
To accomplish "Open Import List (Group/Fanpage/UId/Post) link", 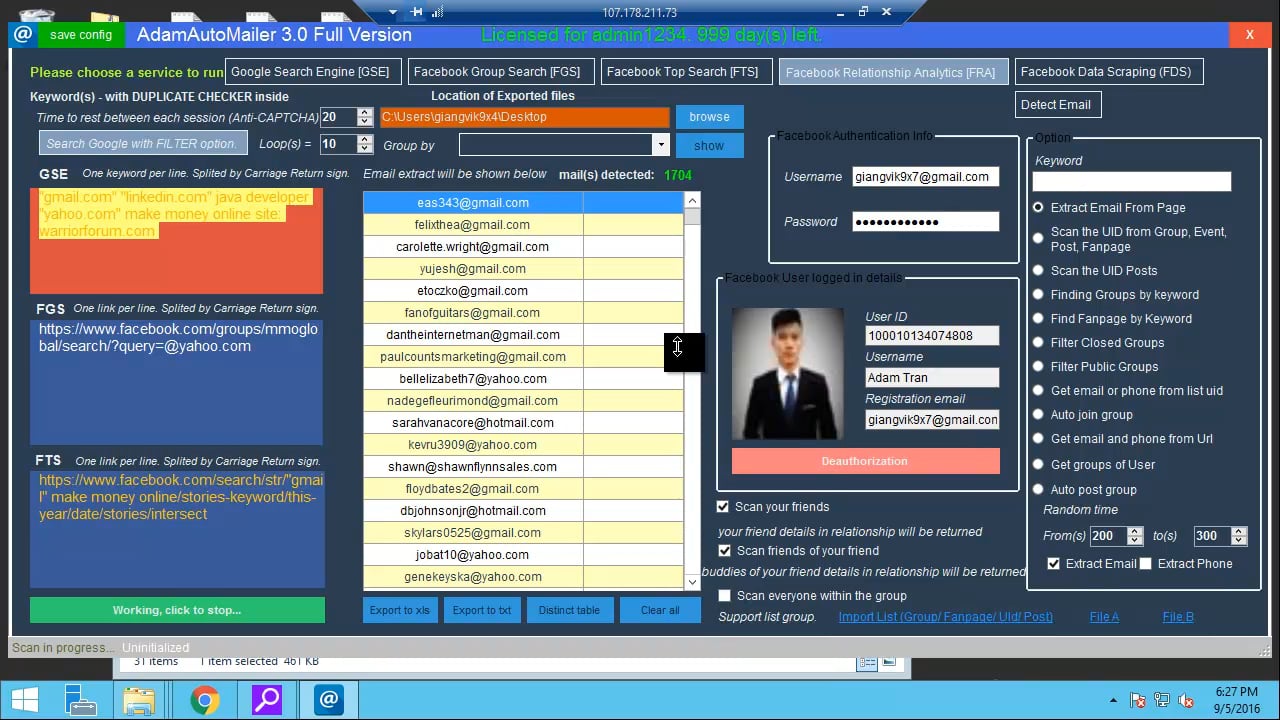I will coord(945,617).
